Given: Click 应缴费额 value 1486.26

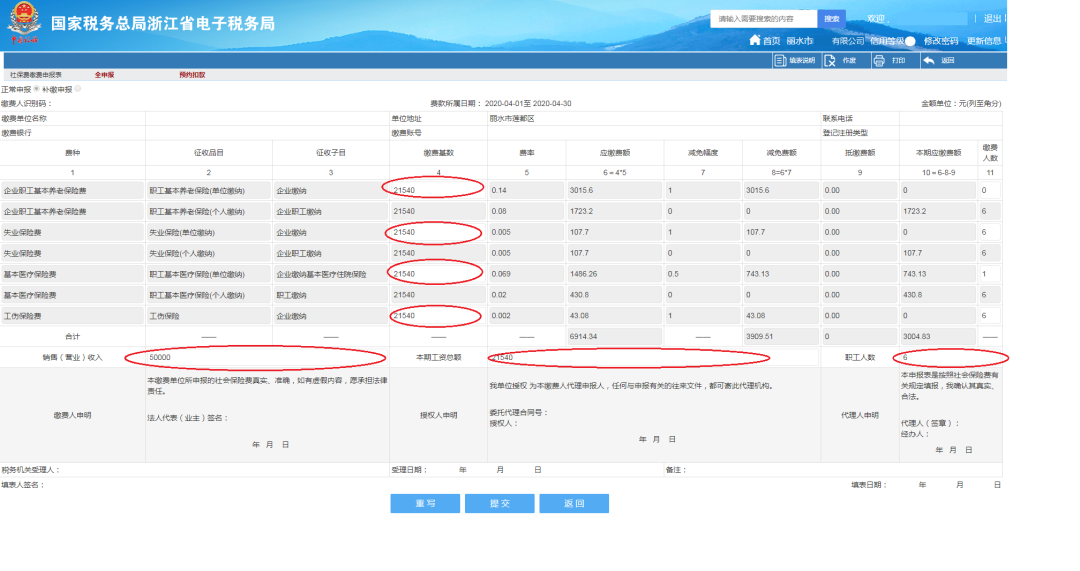Looking at the screenshot, I should [614, 274].
